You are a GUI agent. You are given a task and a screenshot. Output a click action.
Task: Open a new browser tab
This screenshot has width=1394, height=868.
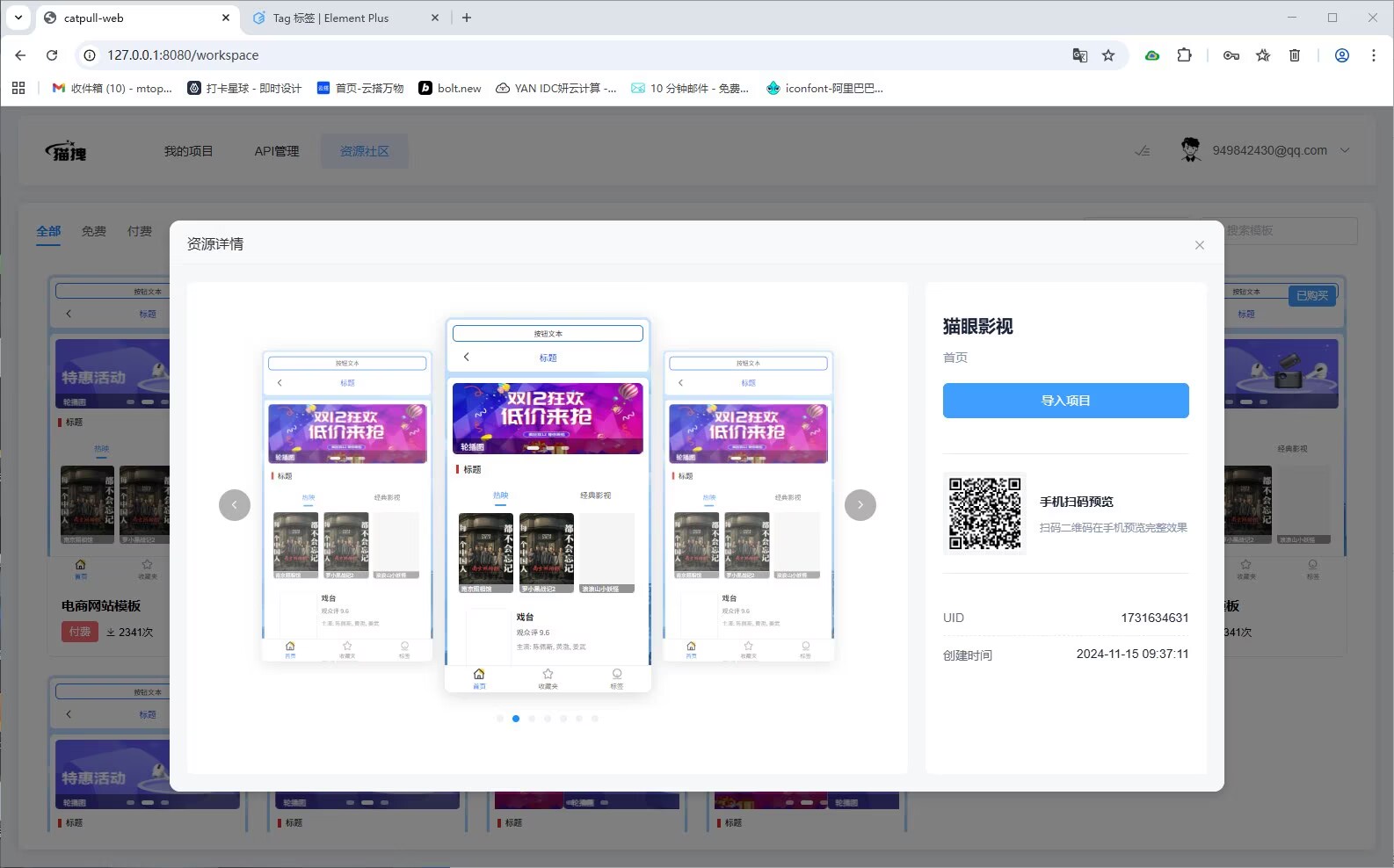click(x=467, y=18)
